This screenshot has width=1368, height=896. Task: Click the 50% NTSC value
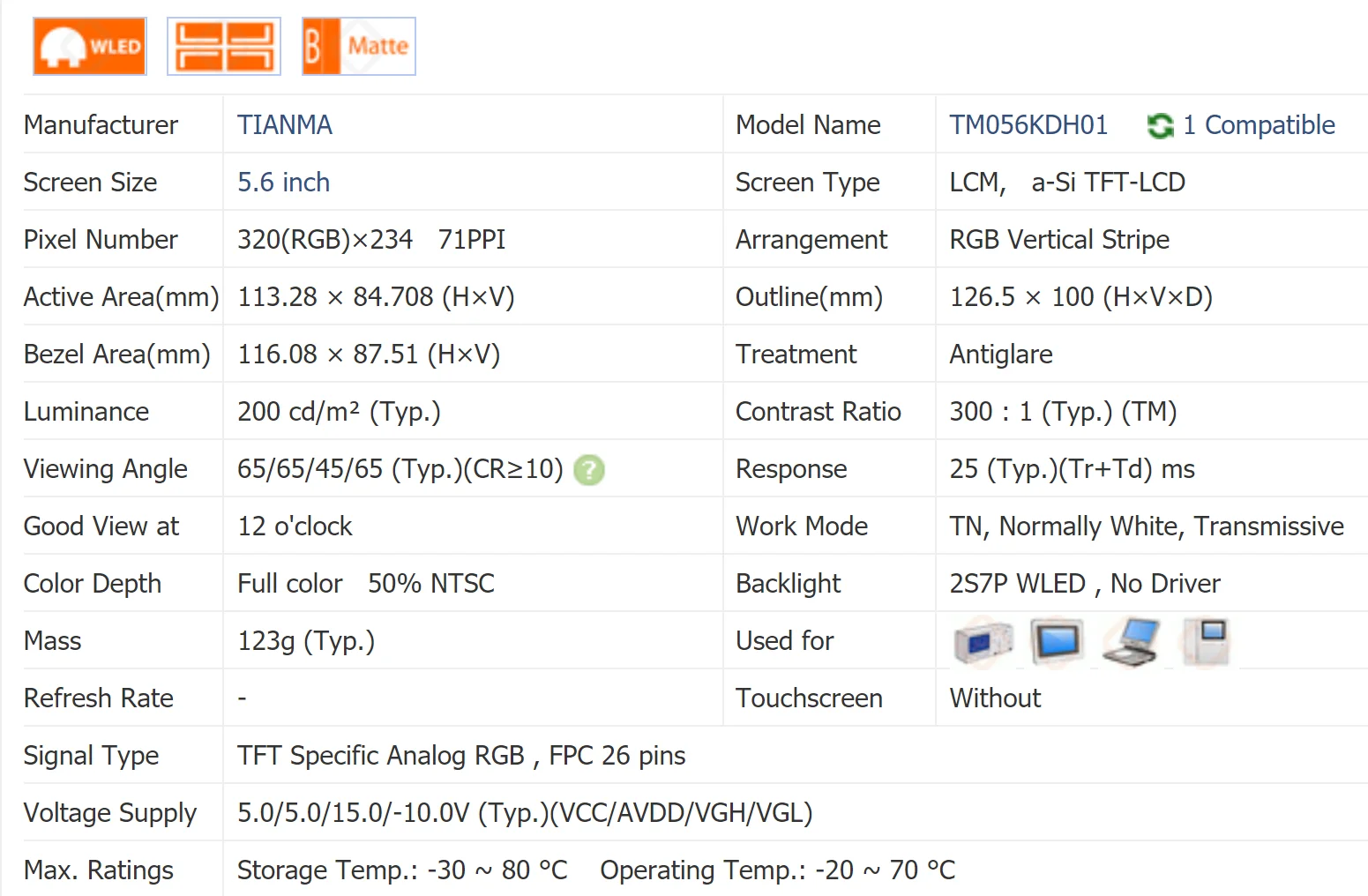pos(431,584)
